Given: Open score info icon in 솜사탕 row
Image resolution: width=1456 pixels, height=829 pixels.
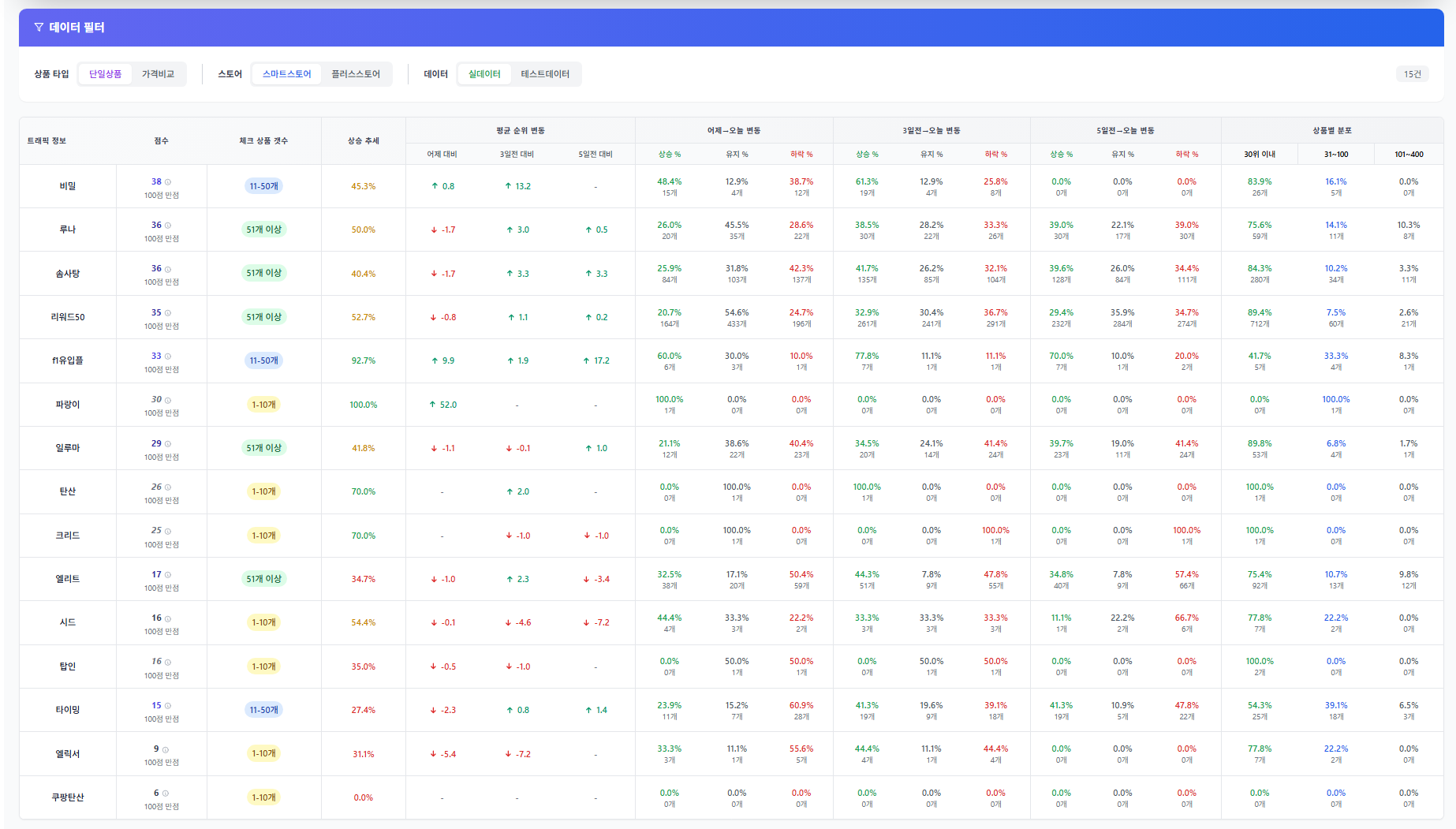Looking at the screenshot, I should pyautogui.click(x=168, y=269).
